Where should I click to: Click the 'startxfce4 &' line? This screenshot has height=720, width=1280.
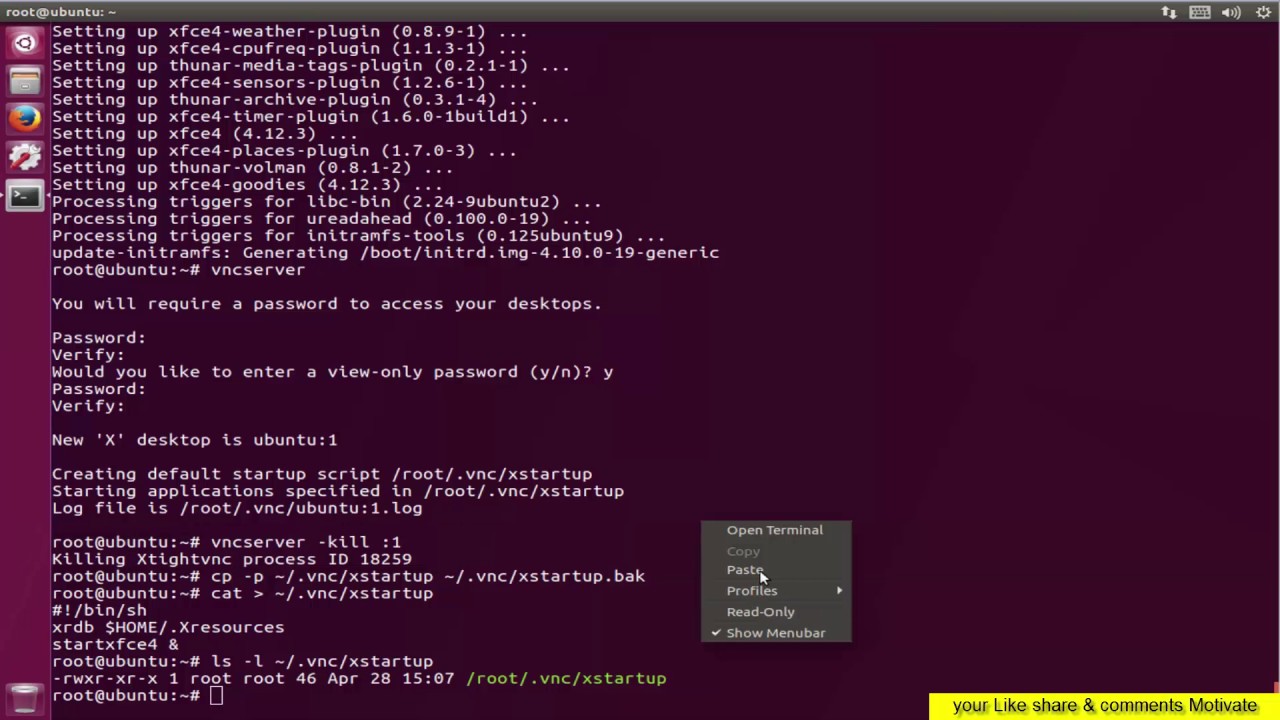[x=115, y=644]
